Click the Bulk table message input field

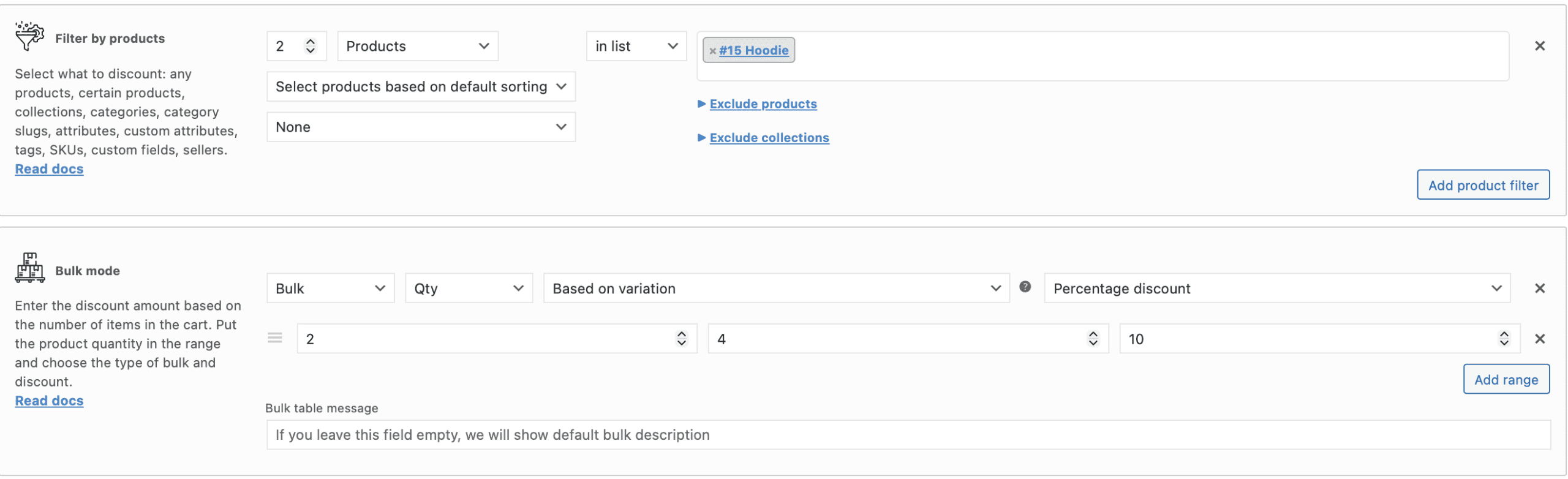(x=908, y=435)
